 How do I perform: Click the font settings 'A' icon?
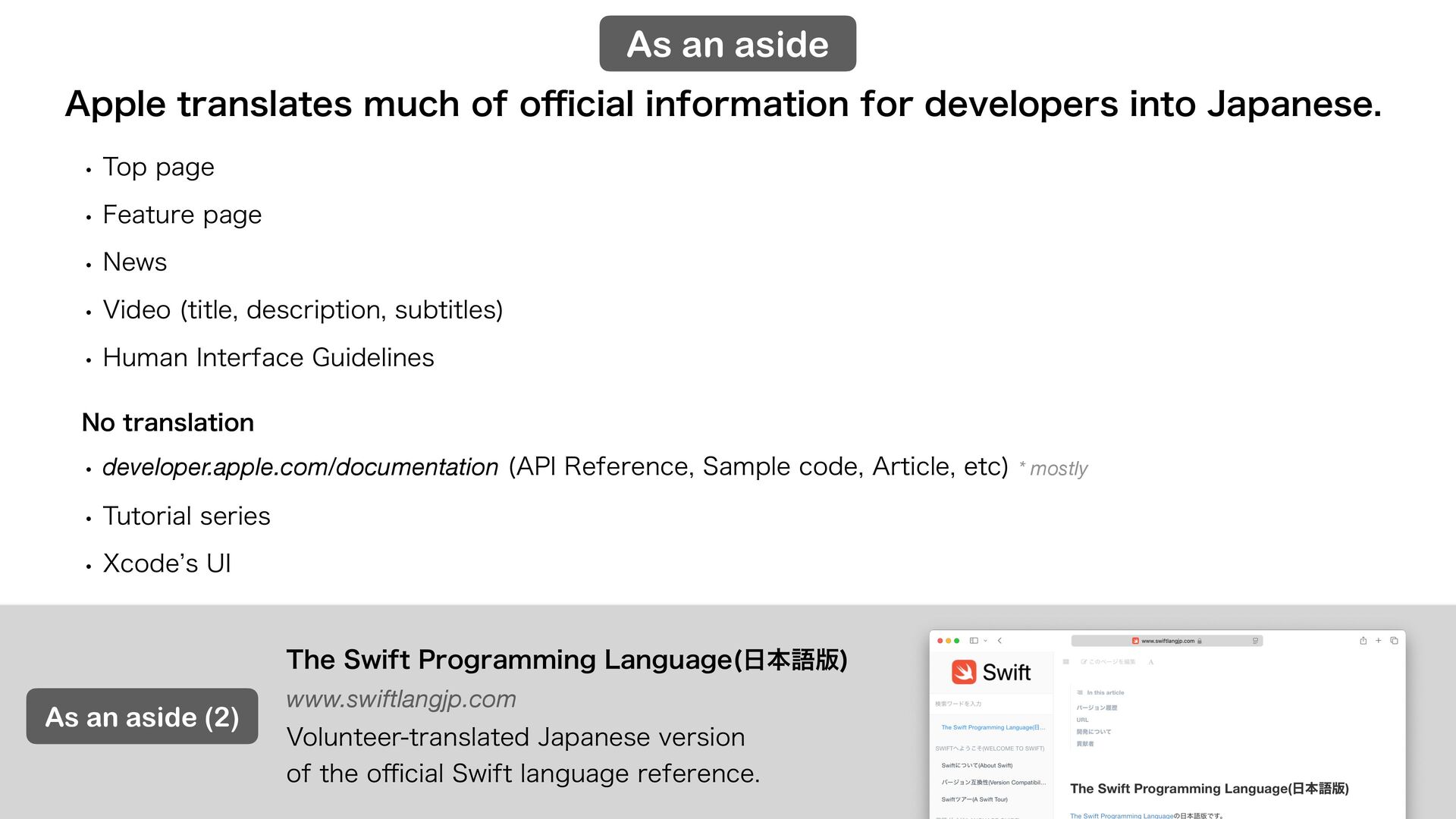point(1150,662)
